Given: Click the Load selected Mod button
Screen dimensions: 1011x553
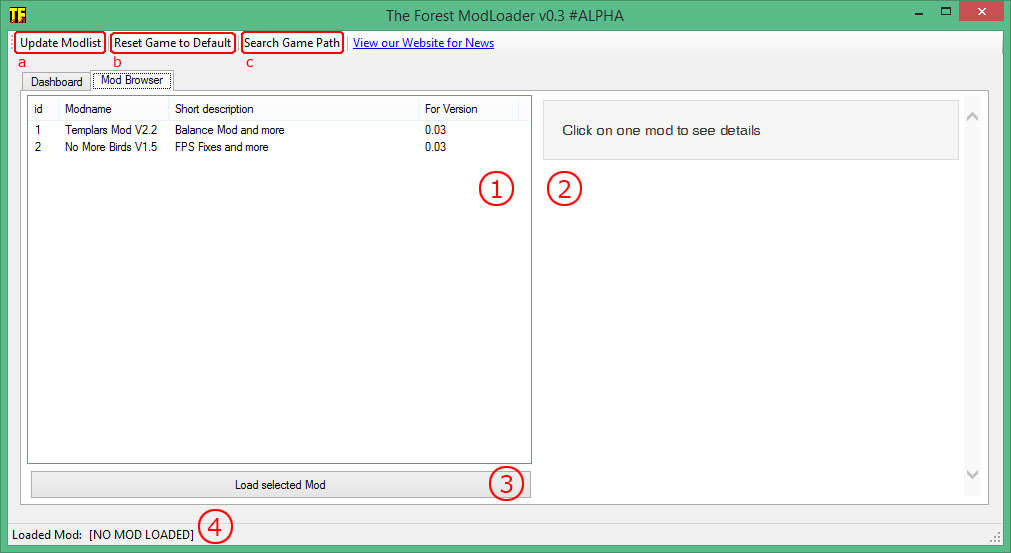Looking at the screenshot, I should pos(280,485).
